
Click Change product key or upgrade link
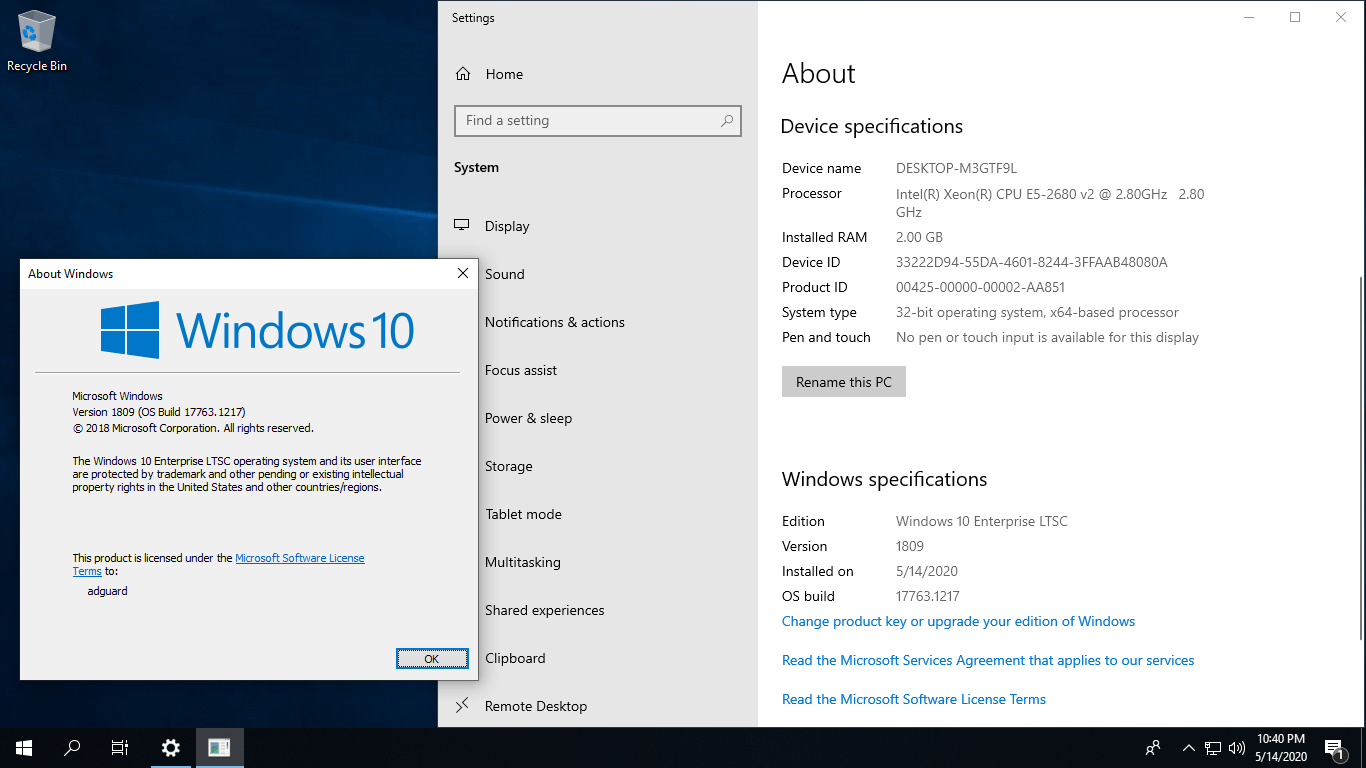point(958,621)
